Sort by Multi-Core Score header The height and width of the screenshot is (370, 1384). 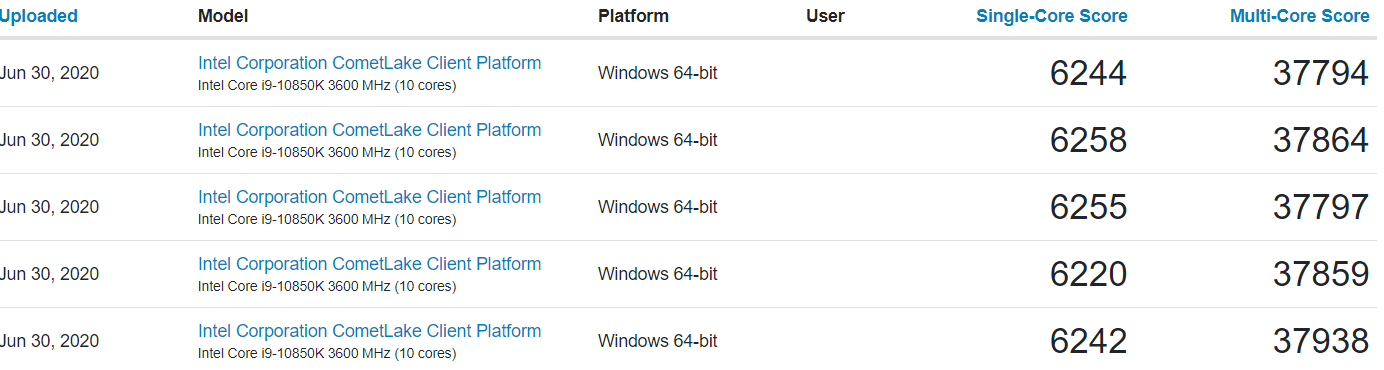[x=1300, y=16]
